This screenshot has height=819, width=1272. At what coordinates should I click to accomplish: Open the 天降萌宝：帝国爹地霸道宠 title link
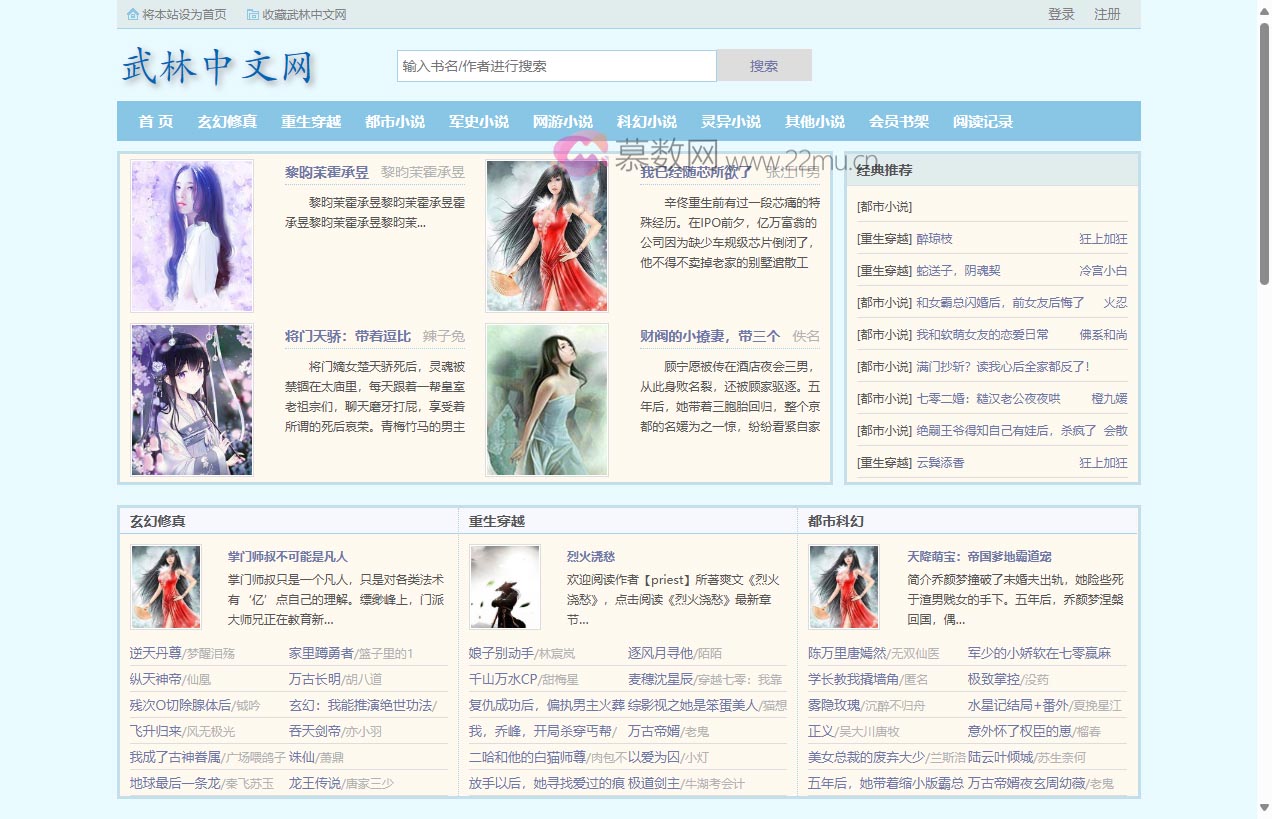click(978, 556)
